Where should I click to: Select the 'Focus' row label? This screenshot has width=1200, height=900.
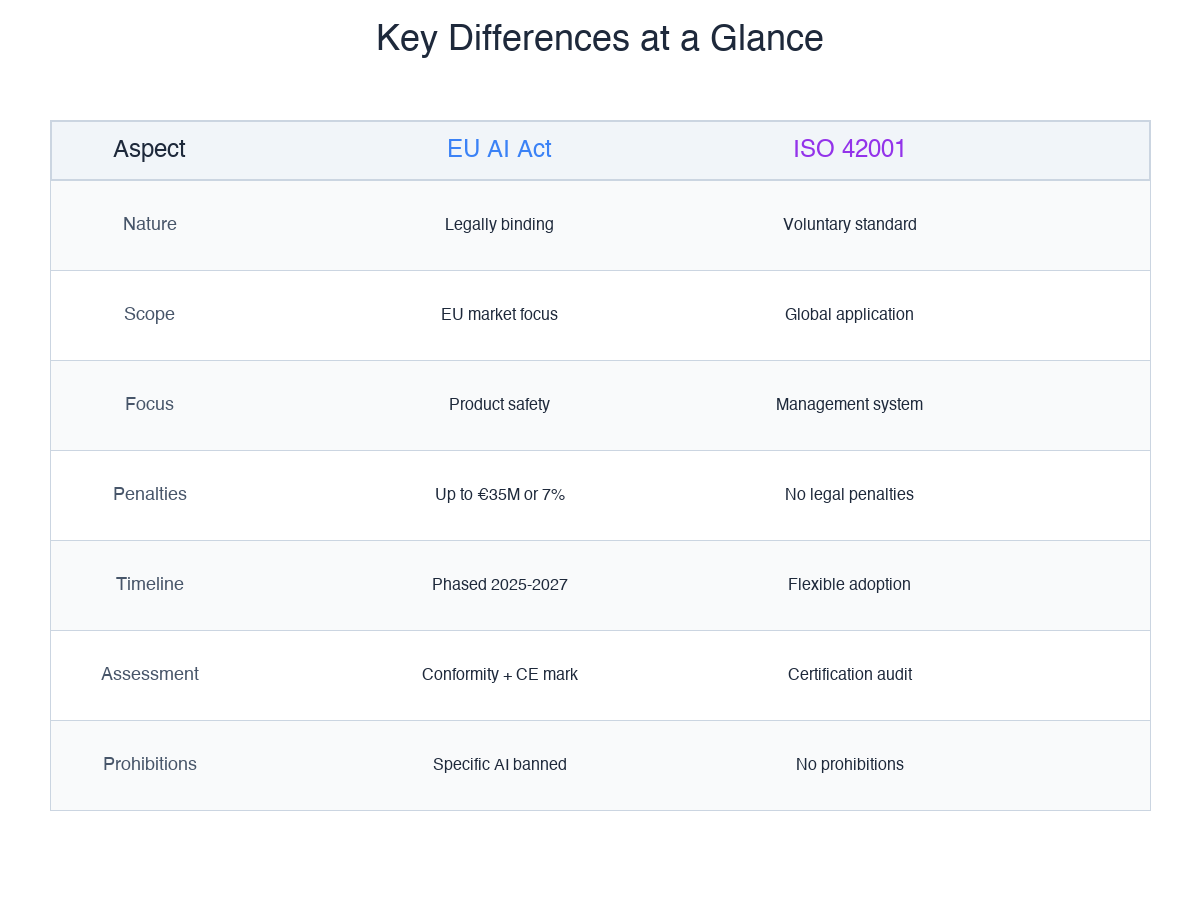point(149,404)
